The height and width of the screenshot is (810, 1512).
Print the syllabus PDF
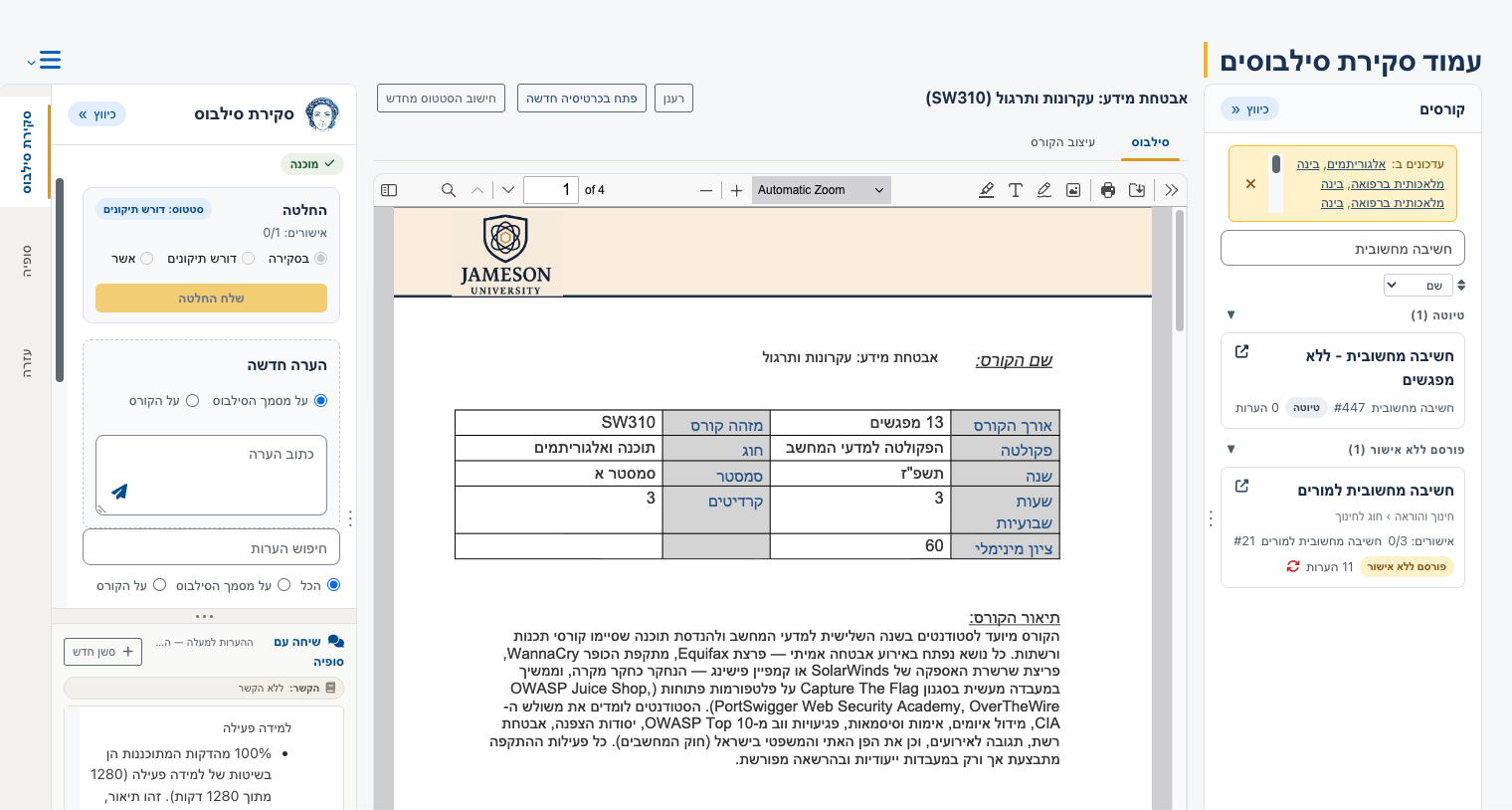[x=1108, y=190]
